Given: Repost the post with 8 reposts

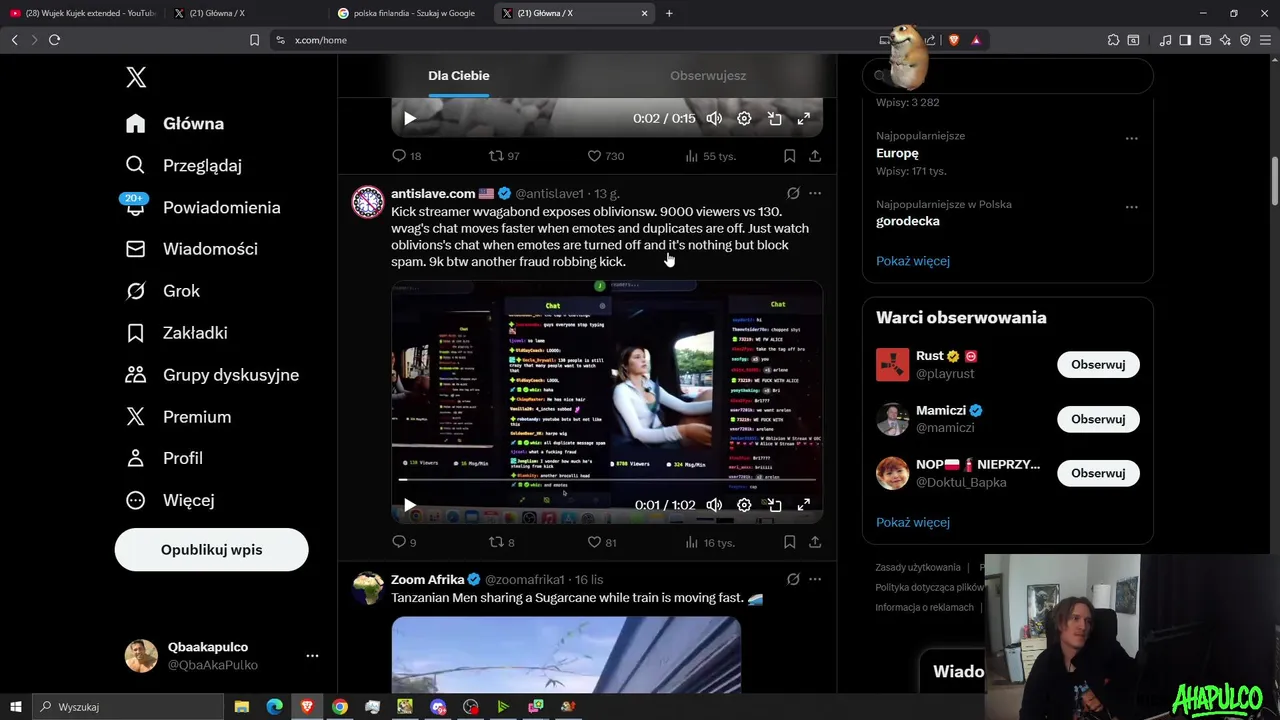Looking at the screenshot, I should 501,542.
